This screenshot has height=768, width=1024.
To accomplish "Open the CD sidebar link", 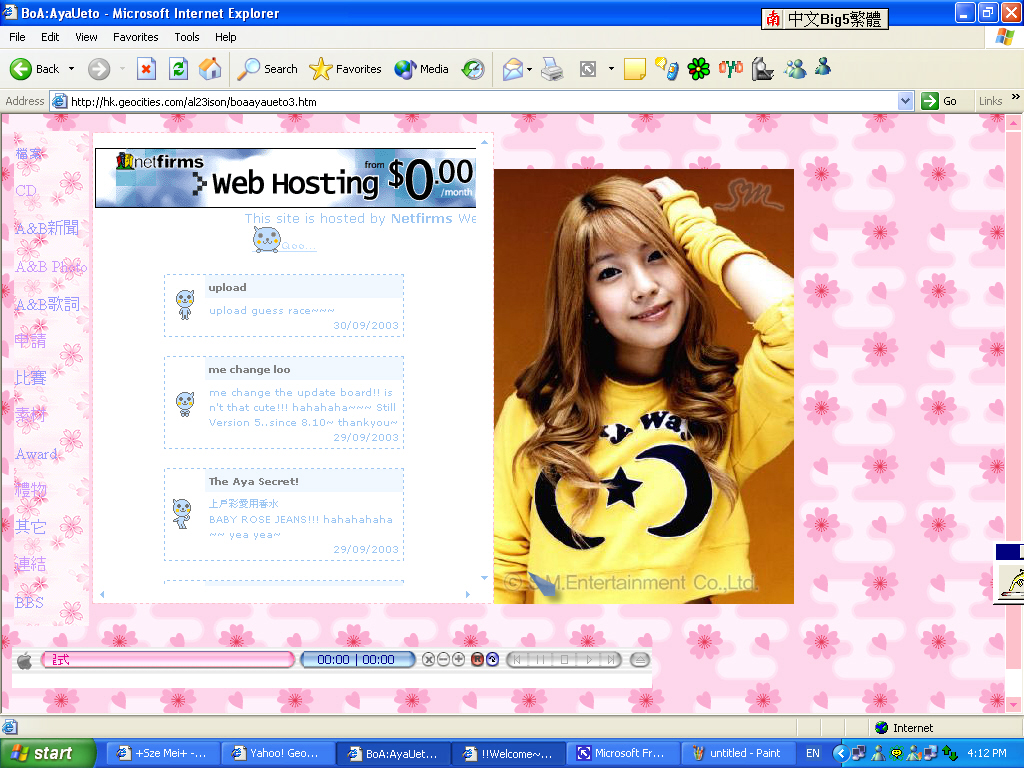I will pyautogui.click(x=26, y=191).
